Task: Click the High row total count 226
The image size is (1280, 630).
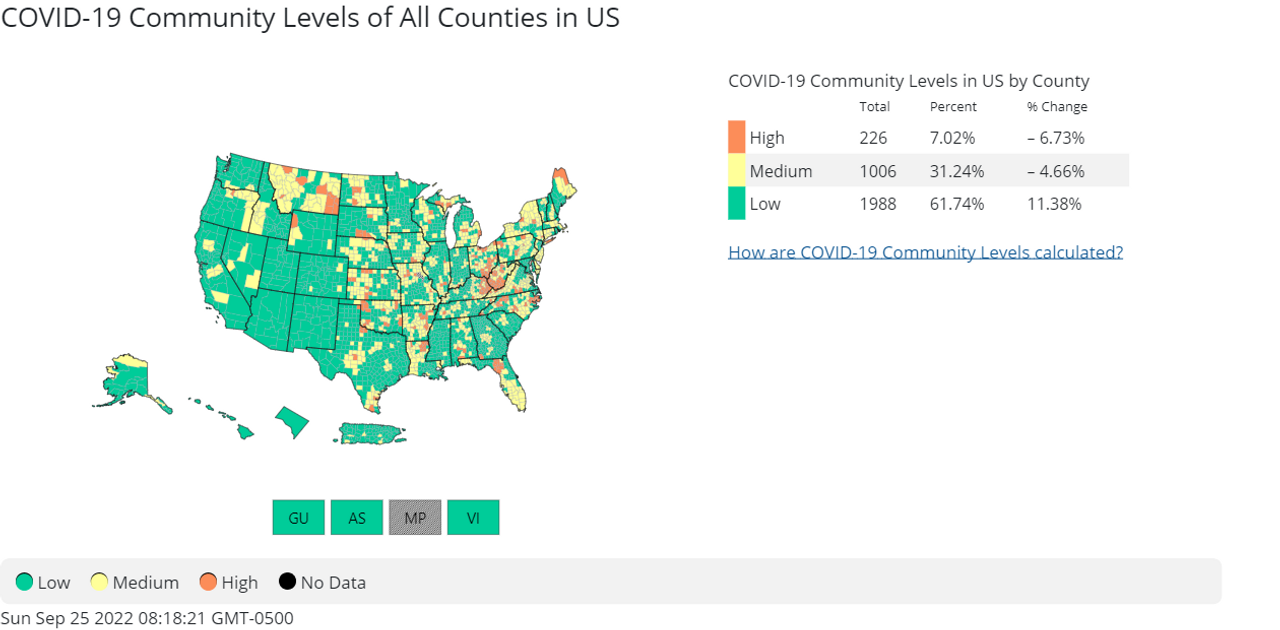Action: [x=873, y=138]
